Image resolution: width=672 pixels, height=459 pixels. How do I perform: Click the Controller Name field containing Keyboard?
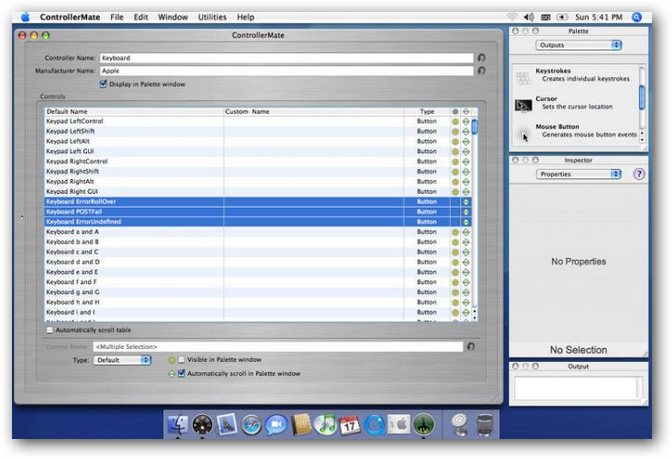point(287,58)
